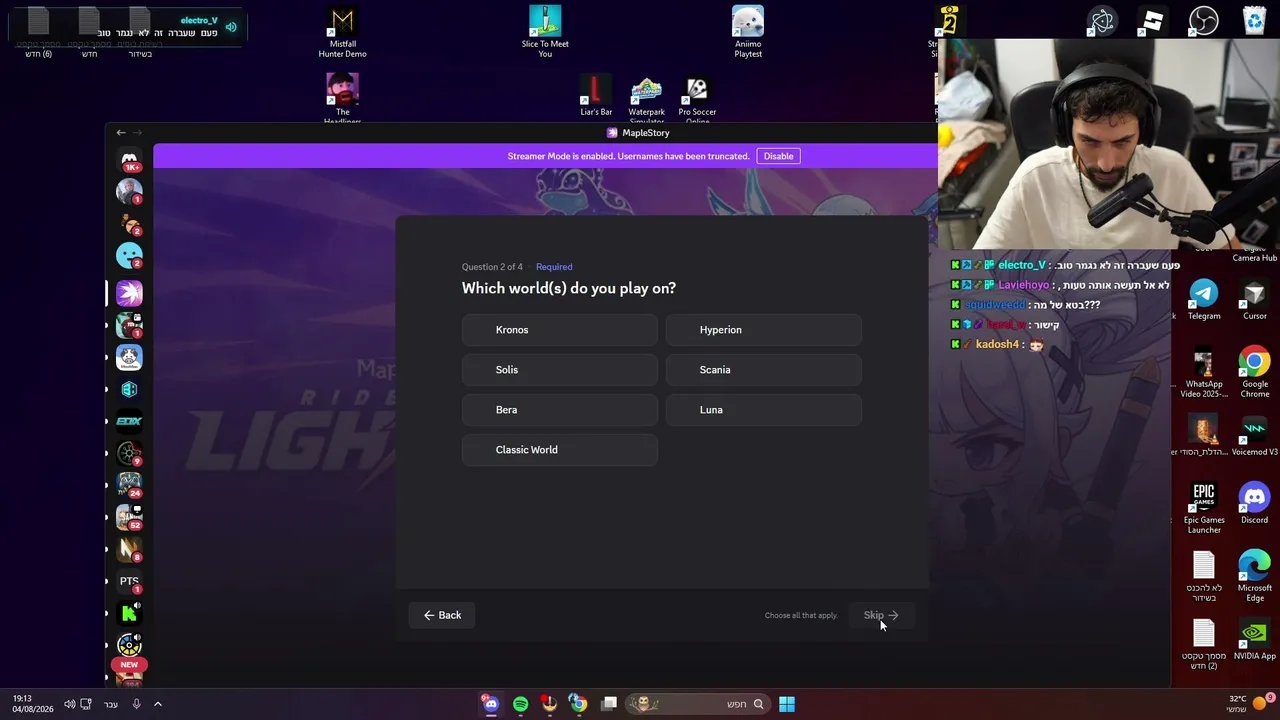Click the taskbar microphone icon

(136, 704)
